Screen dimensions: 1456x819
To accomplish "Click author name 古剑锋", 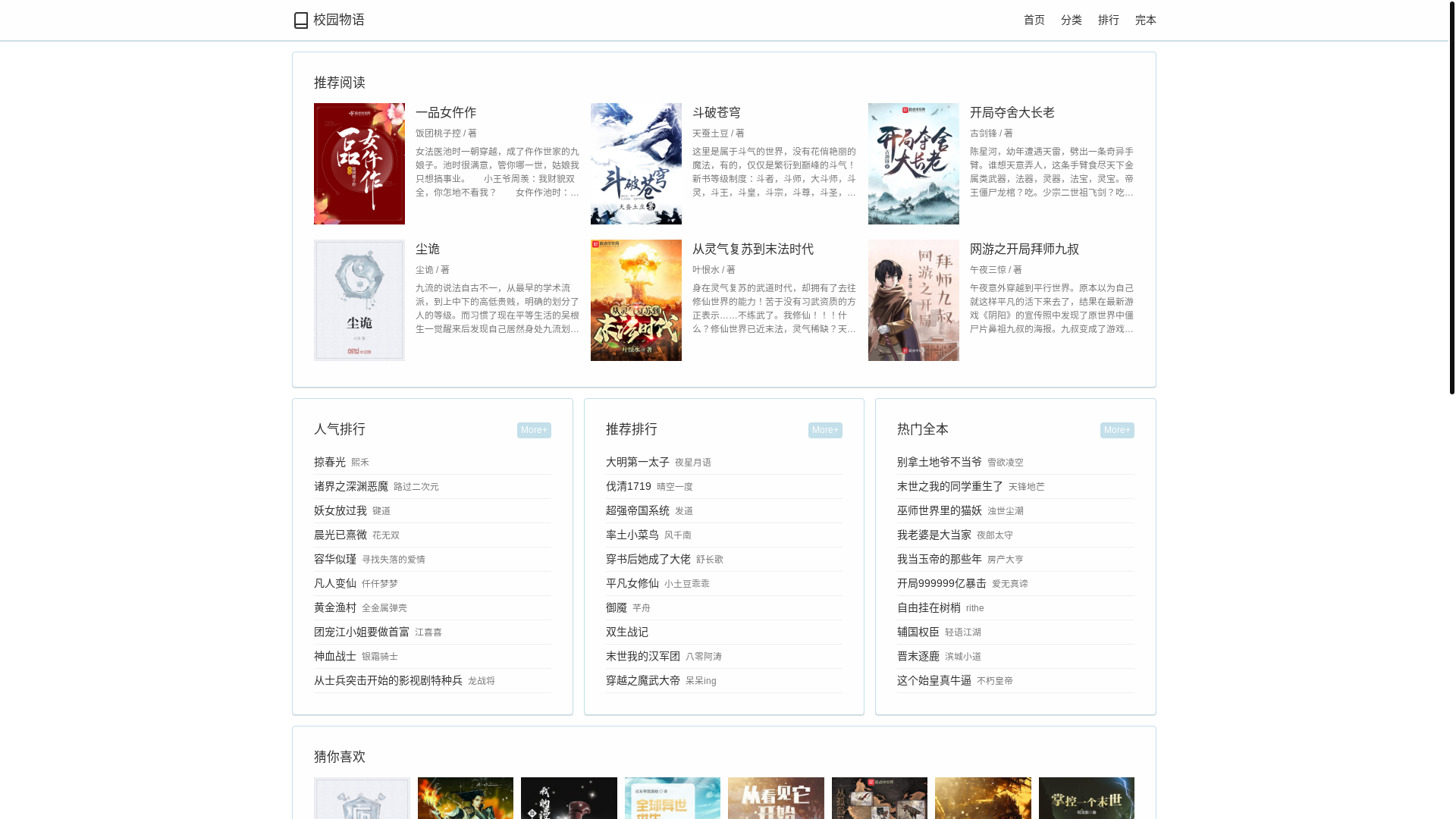I will [984, 133].
